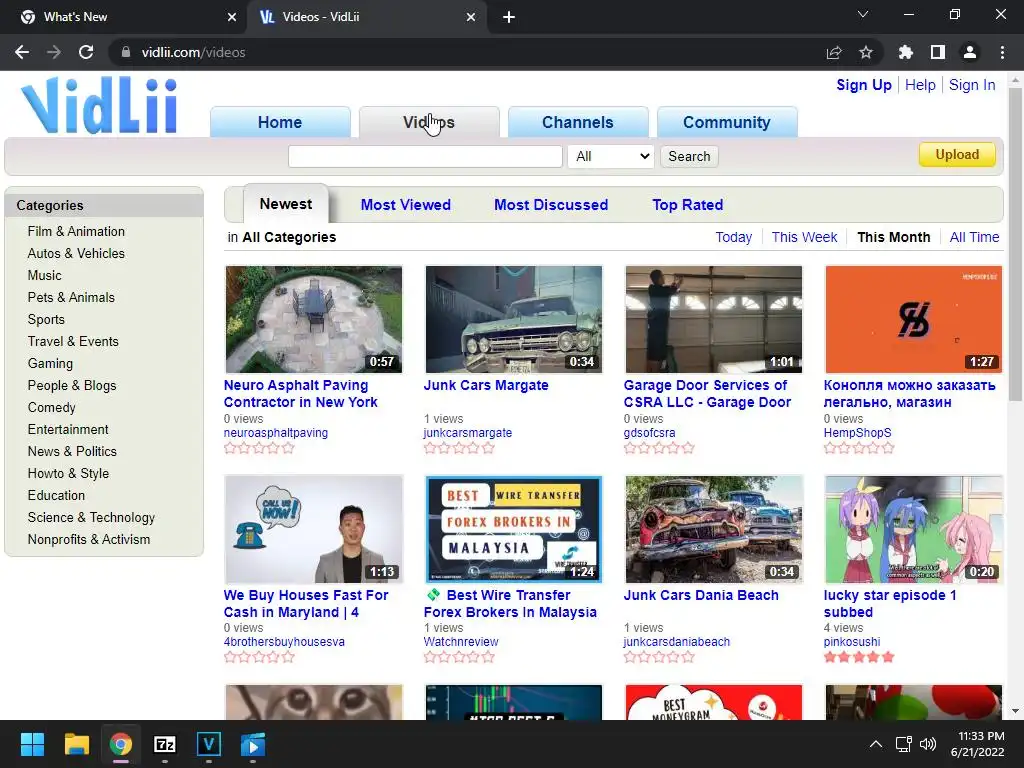Open Windows Start menu

pyautogui.click(x=32, y=744)
